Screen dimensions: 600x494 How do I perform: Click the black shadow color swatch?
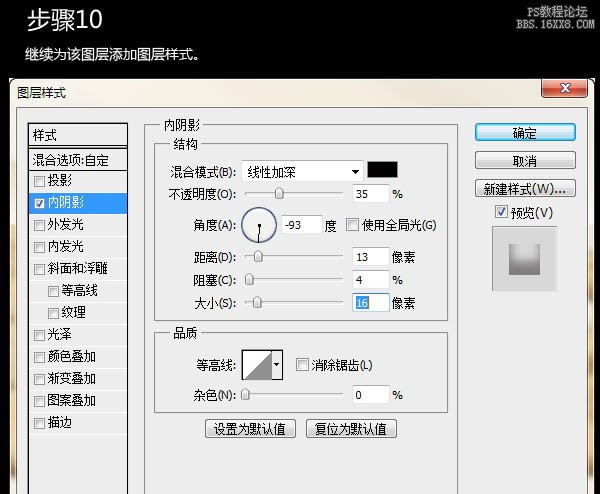[382, 170]
